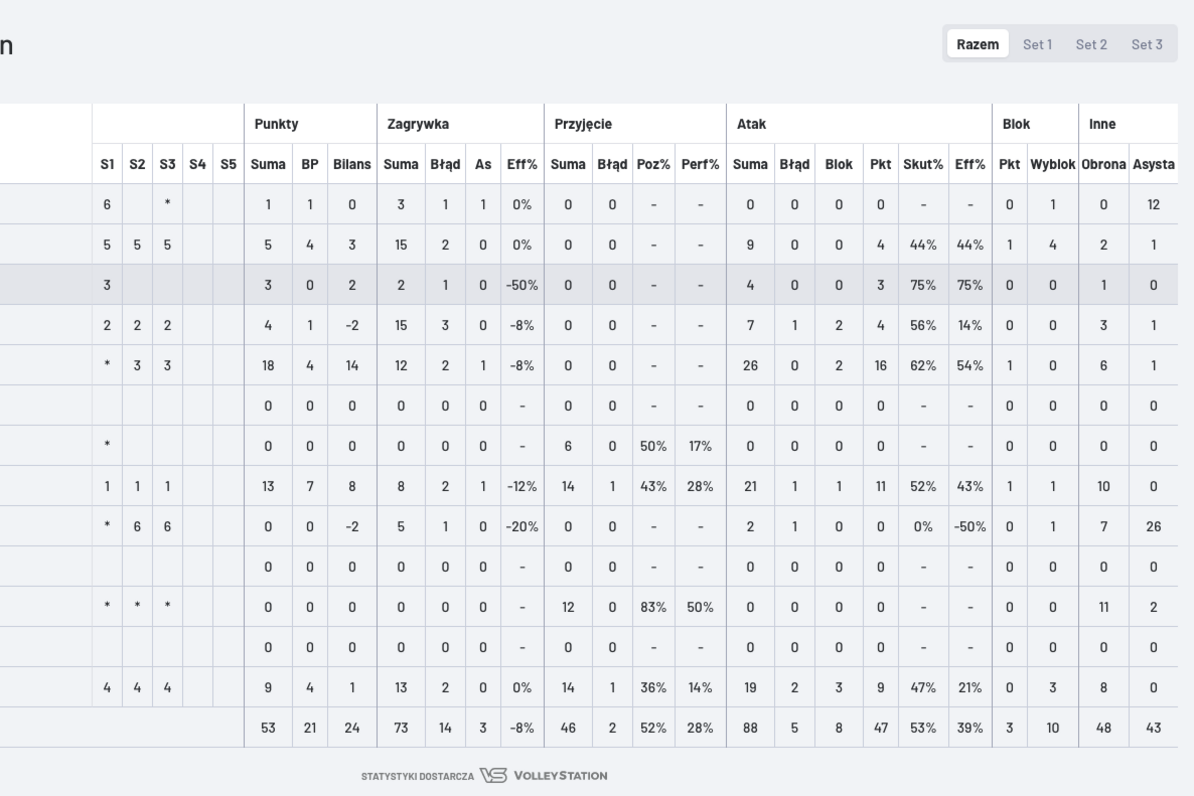Click the Przyjęcie group header
Viewport: 1194px width, 796px height.
pyautogui.click(x=583, y=124)
